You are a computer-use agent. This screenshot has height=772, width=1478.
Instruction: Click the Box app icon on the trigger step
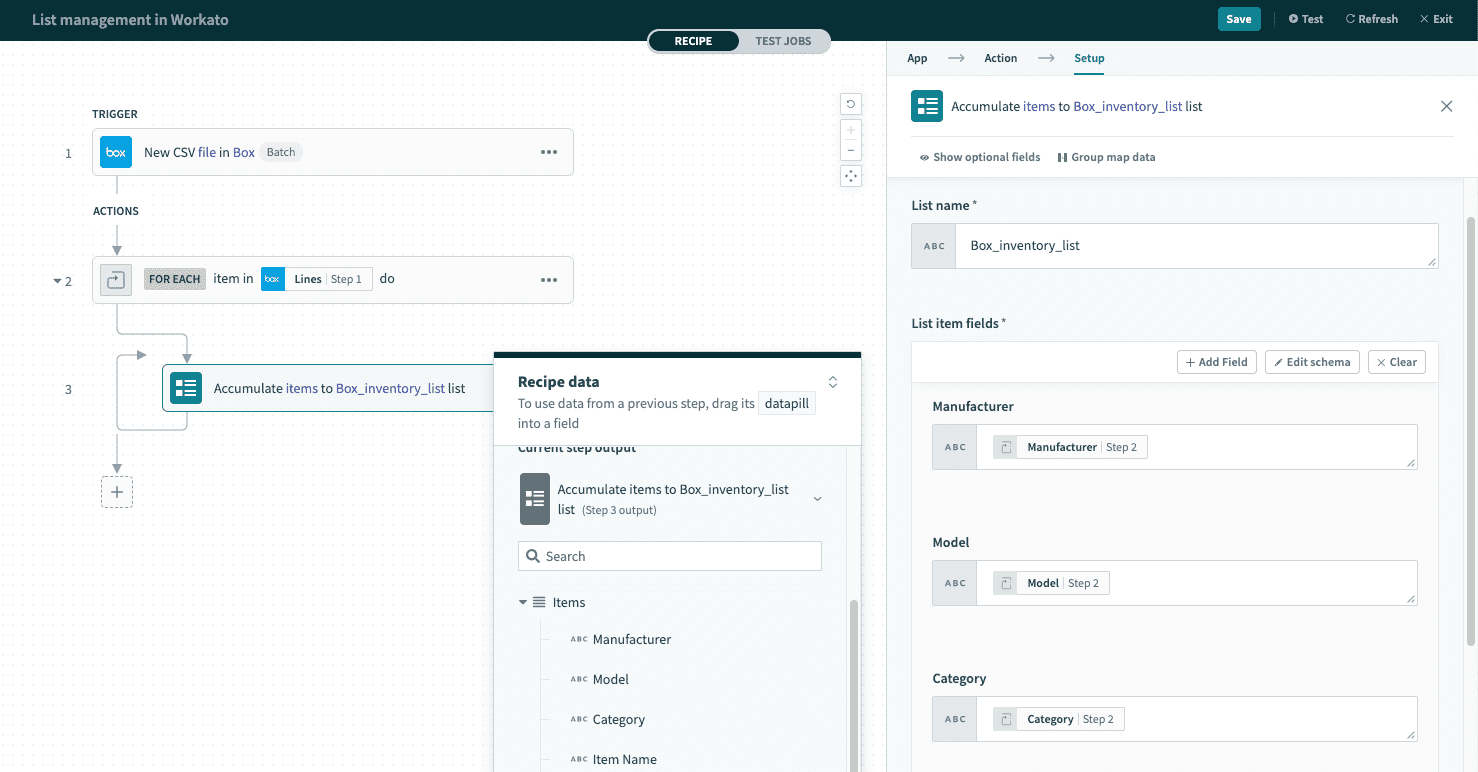point(115,152)
